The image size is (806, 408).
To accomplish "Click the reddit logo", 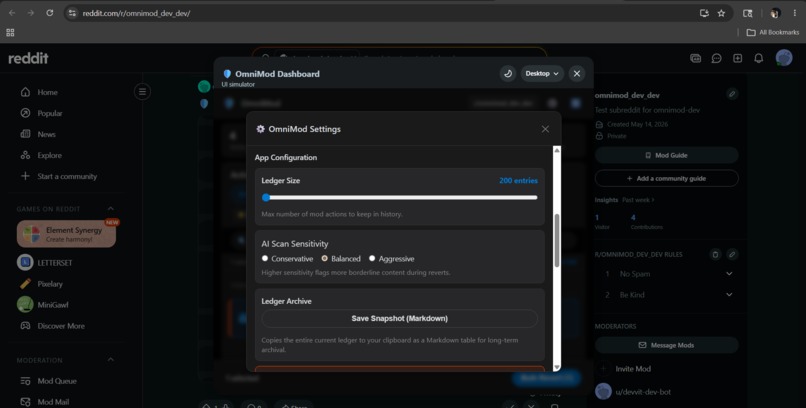I will (28, 58).
